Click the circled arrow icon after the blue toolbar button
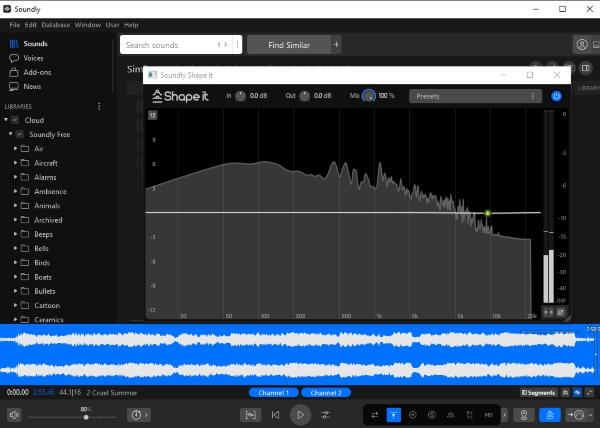This screenshot has width=600, height=428. pos(412,415)
